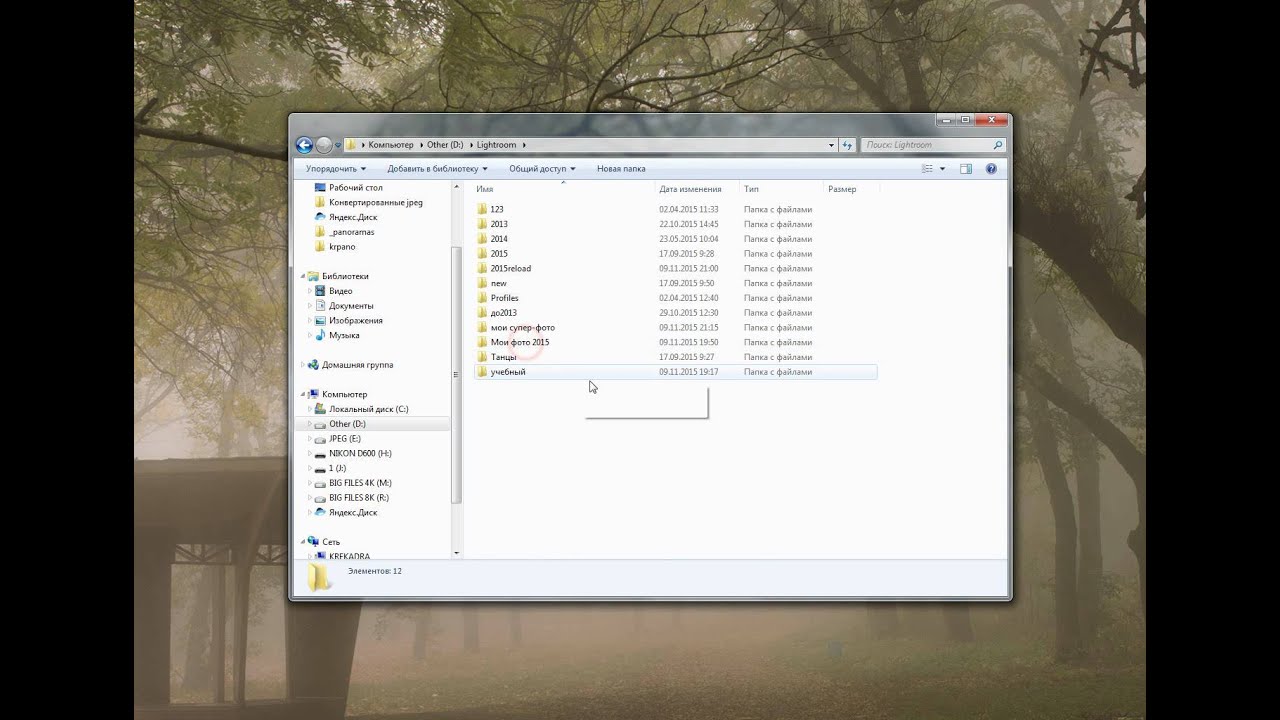Viewport: 1280px width, 720px height.
Task: Select NIKON D600 (H:) drive
Action: [360, 453]
